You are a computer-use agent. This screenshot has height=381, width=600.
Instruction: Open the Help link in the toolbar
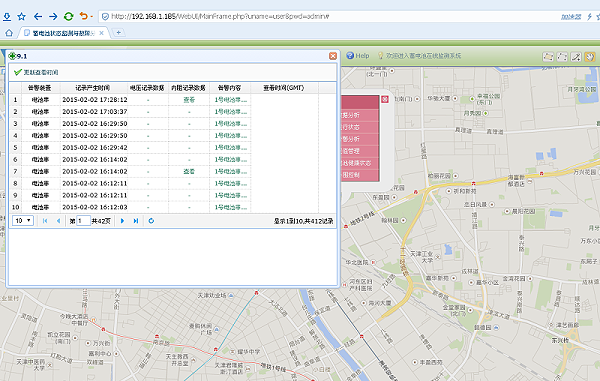pos(362,56)
